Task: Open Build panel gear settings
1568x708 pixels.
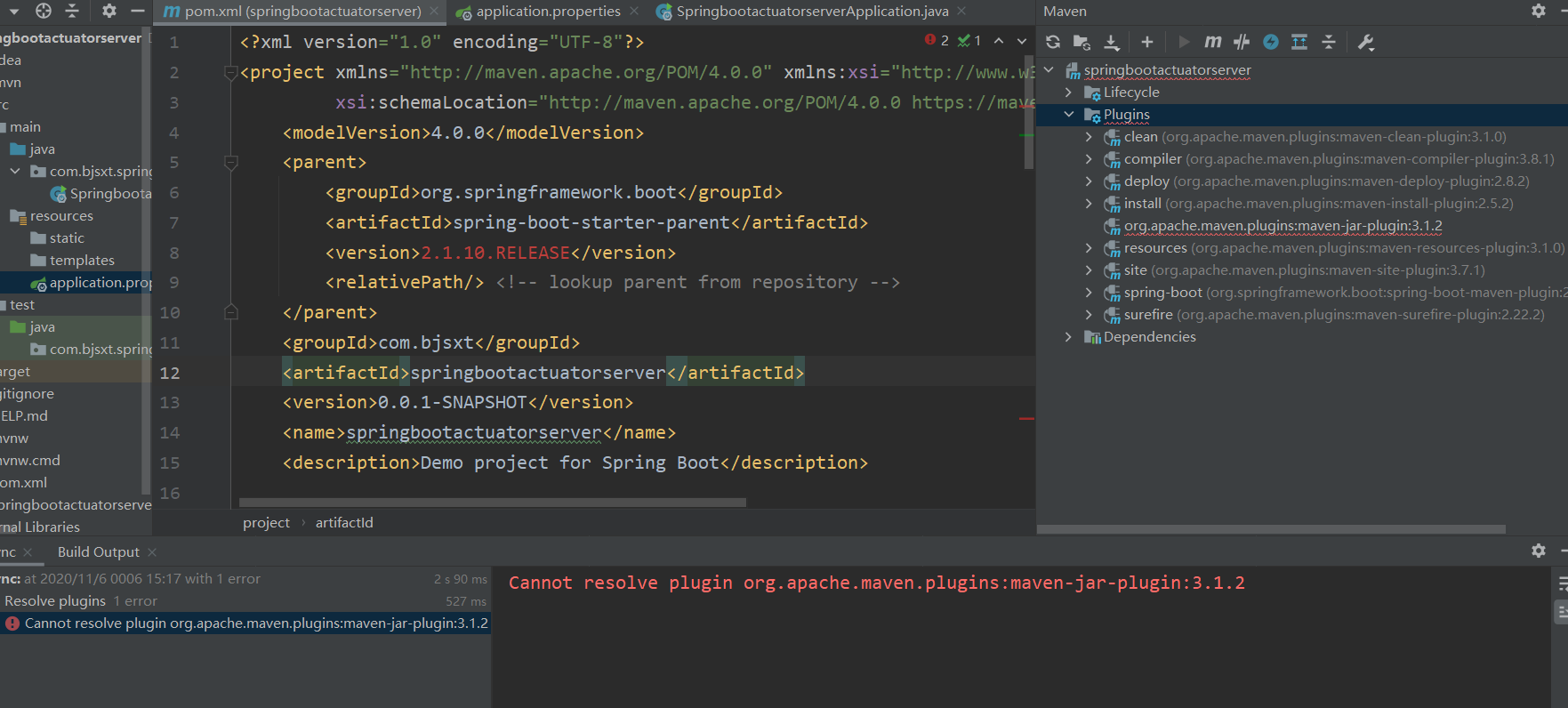Action: (1539, 551)
